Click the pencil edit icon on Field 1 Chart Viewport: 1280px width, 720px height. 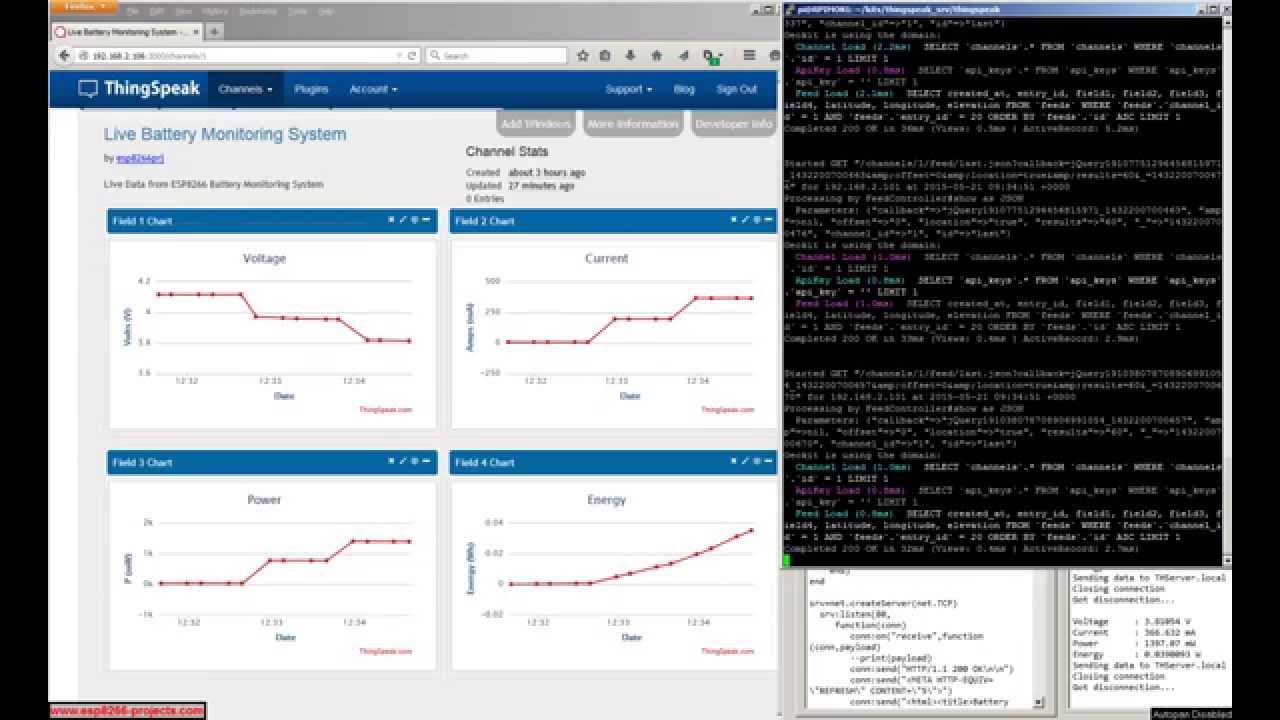point(402,220)
